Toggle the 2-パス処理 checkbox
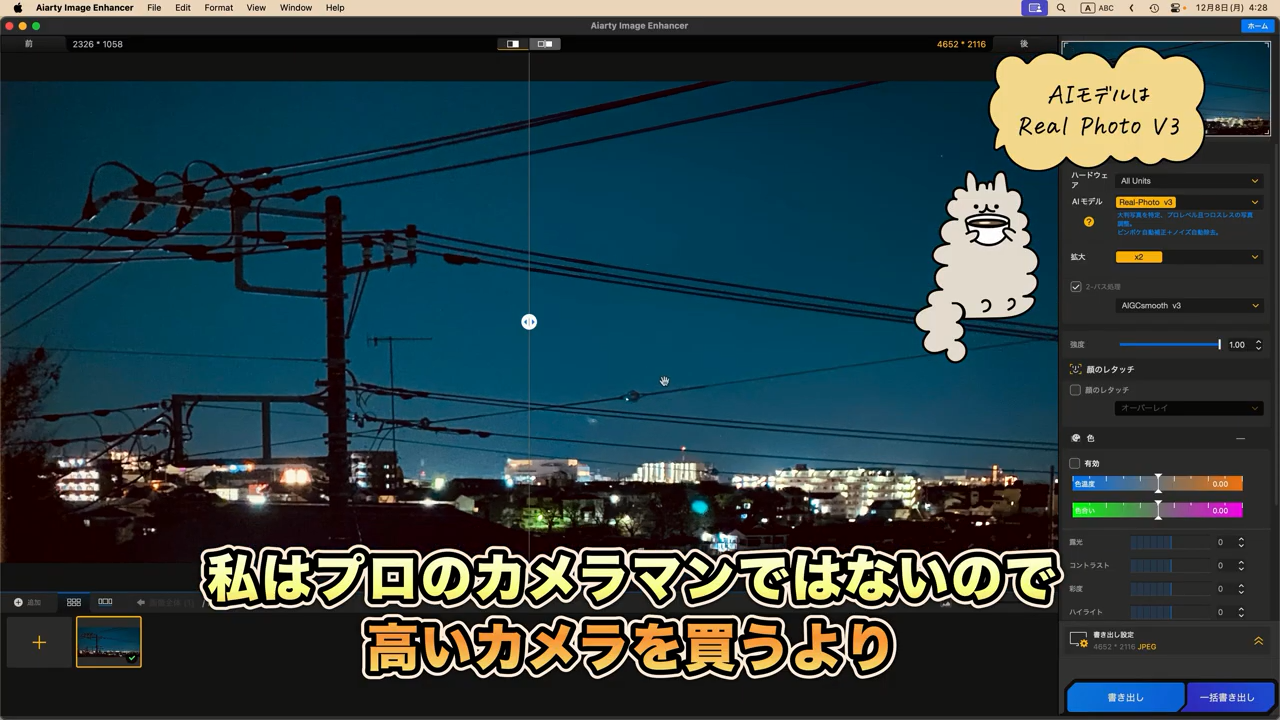 pos(1076,287)
